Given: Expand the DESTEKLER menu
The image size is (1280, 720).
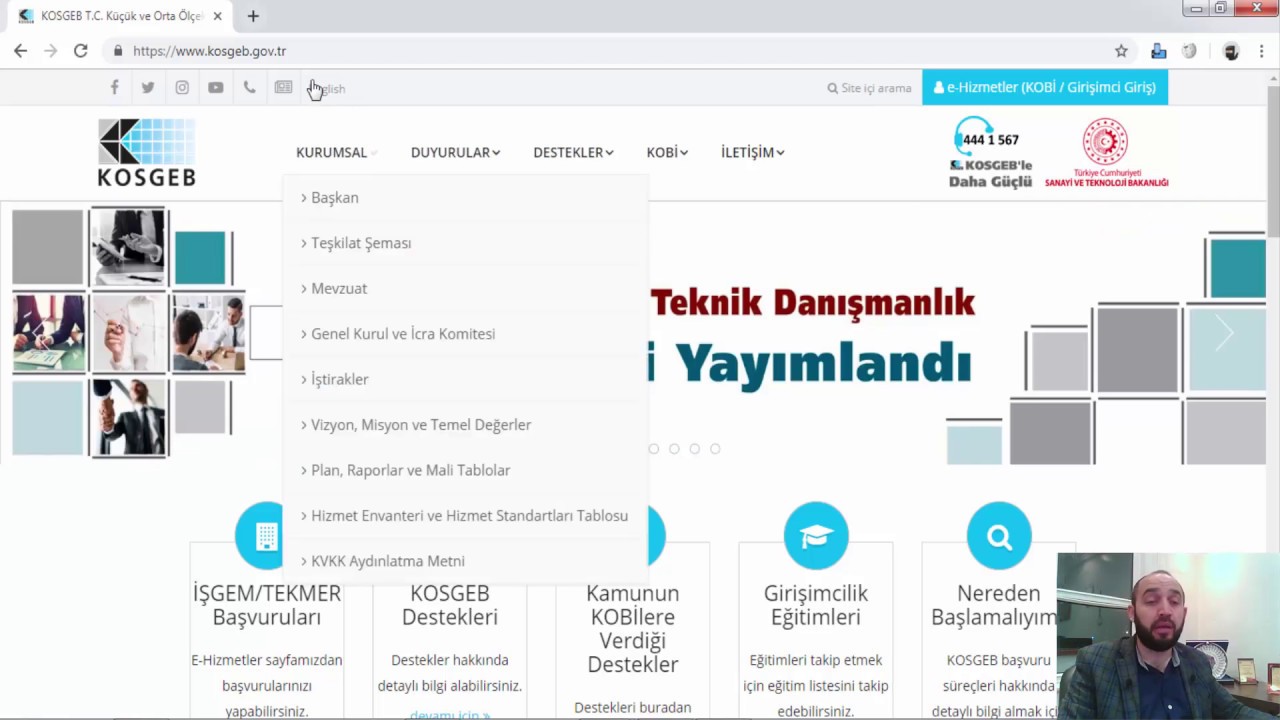Looking at the screenshot, I should point(573,152).
